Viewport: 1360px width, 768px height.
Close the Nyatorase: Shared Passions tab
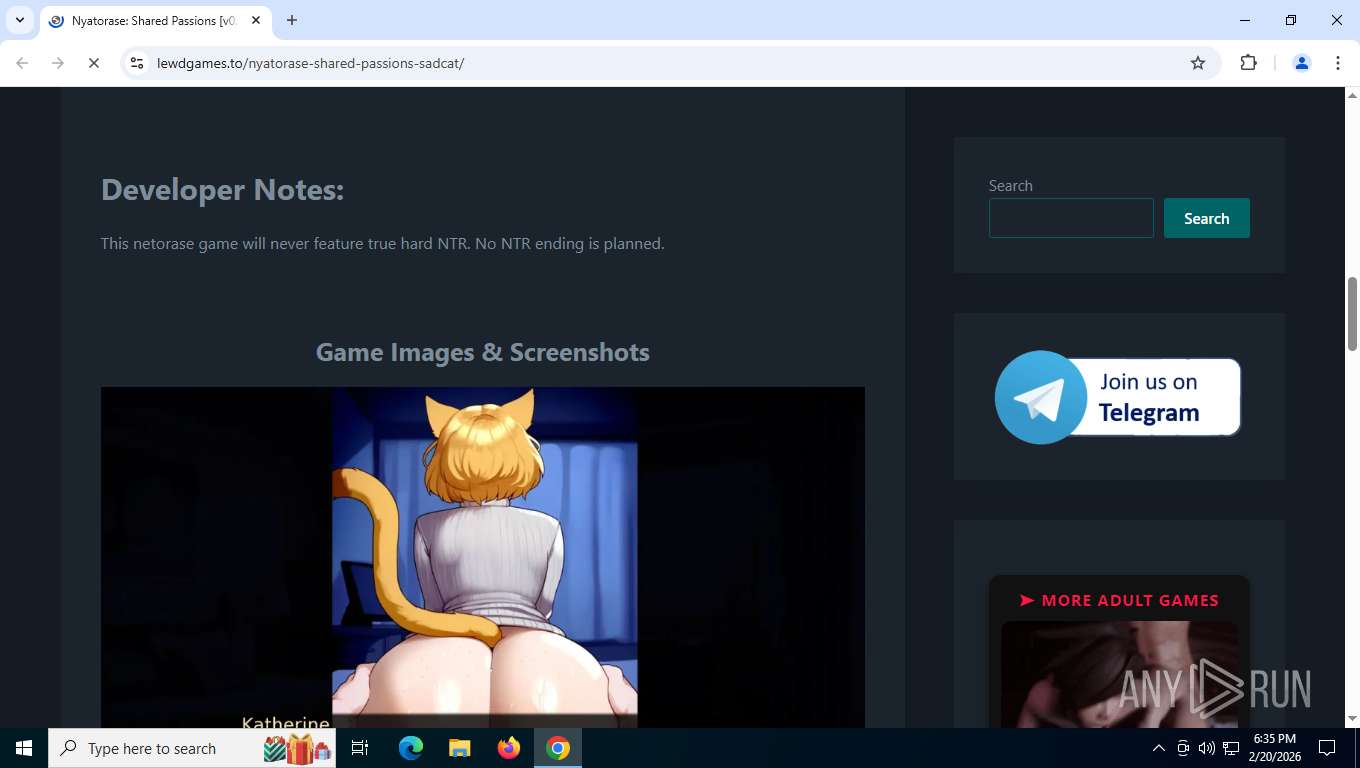(256, 20)
